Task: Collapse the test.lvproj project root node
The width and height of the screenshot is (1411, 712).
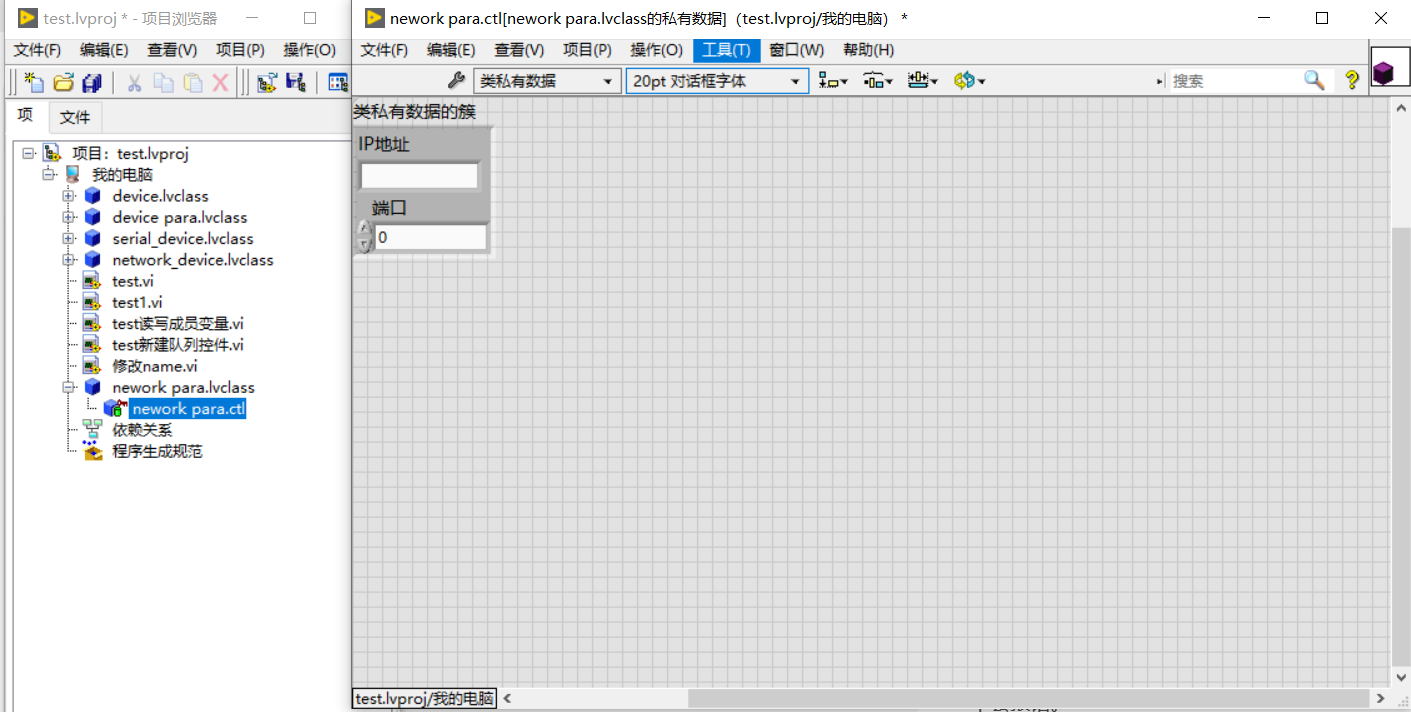Action: point(28,154)
